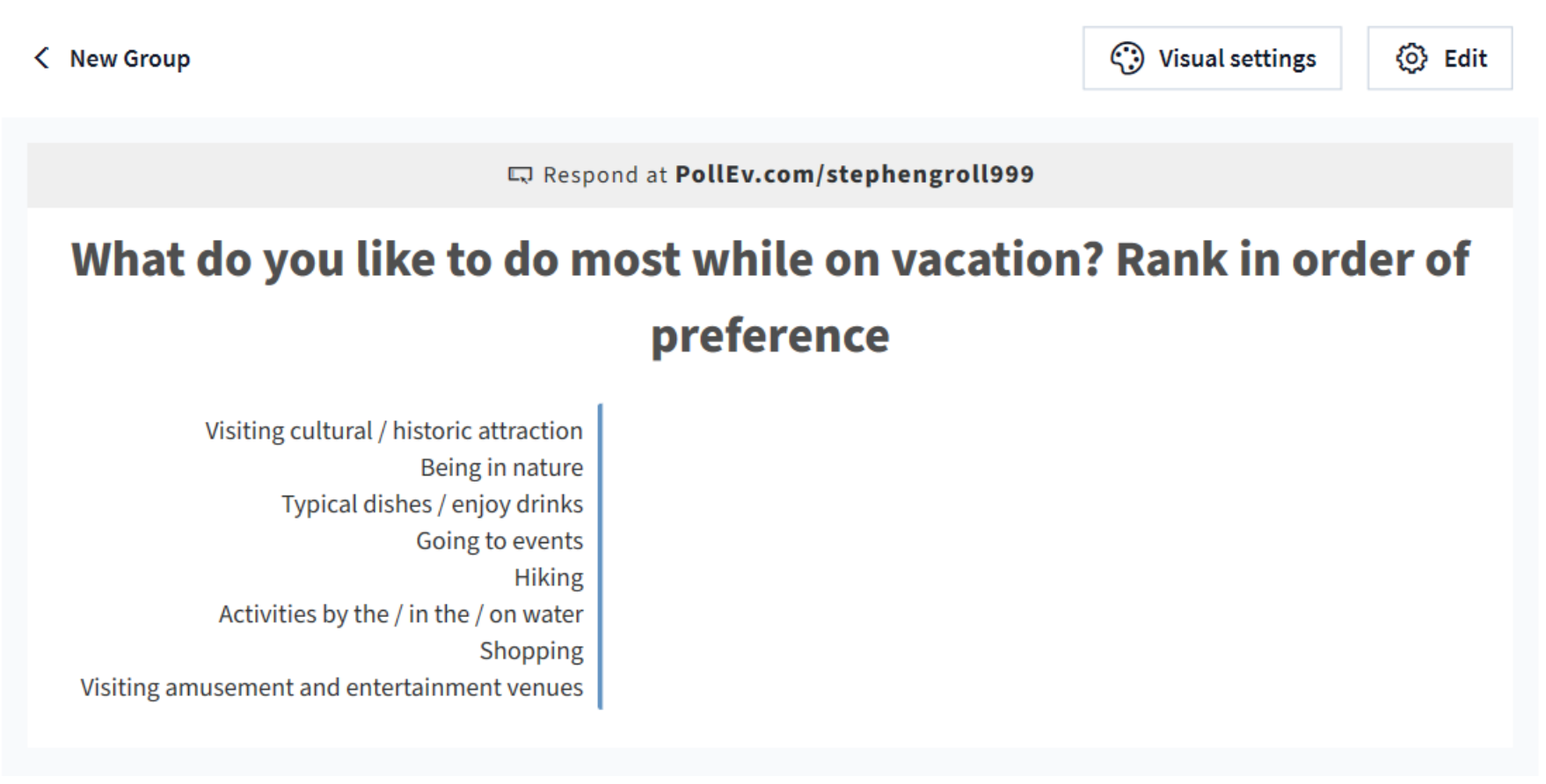Screen dimensions: 1546x784
Task: Click the word 'preference' in the heading
Action: pos(769,336)
